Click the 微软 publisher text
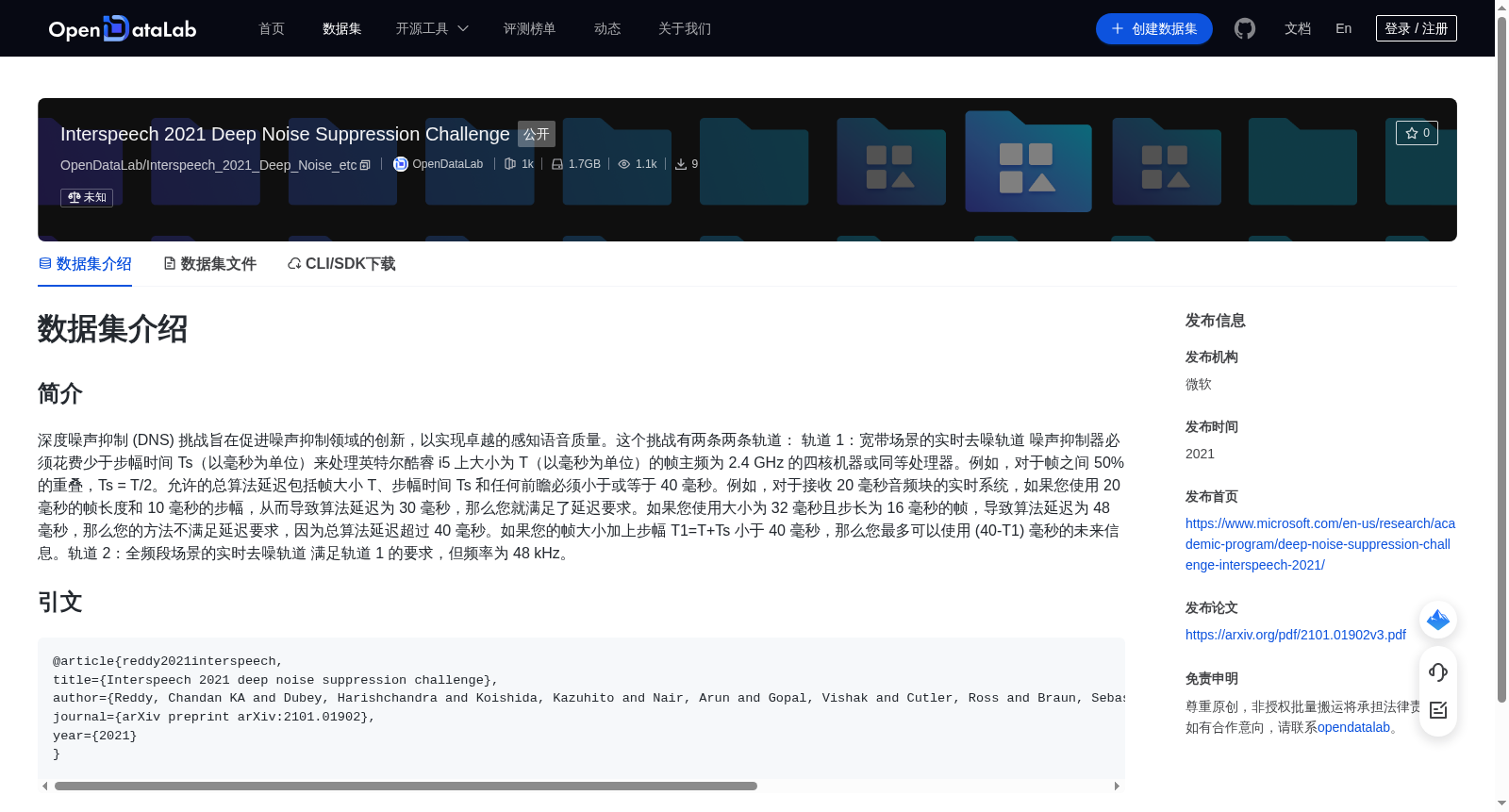The height and width of the screenshot is (812, 1509). tap(1199, 384)
